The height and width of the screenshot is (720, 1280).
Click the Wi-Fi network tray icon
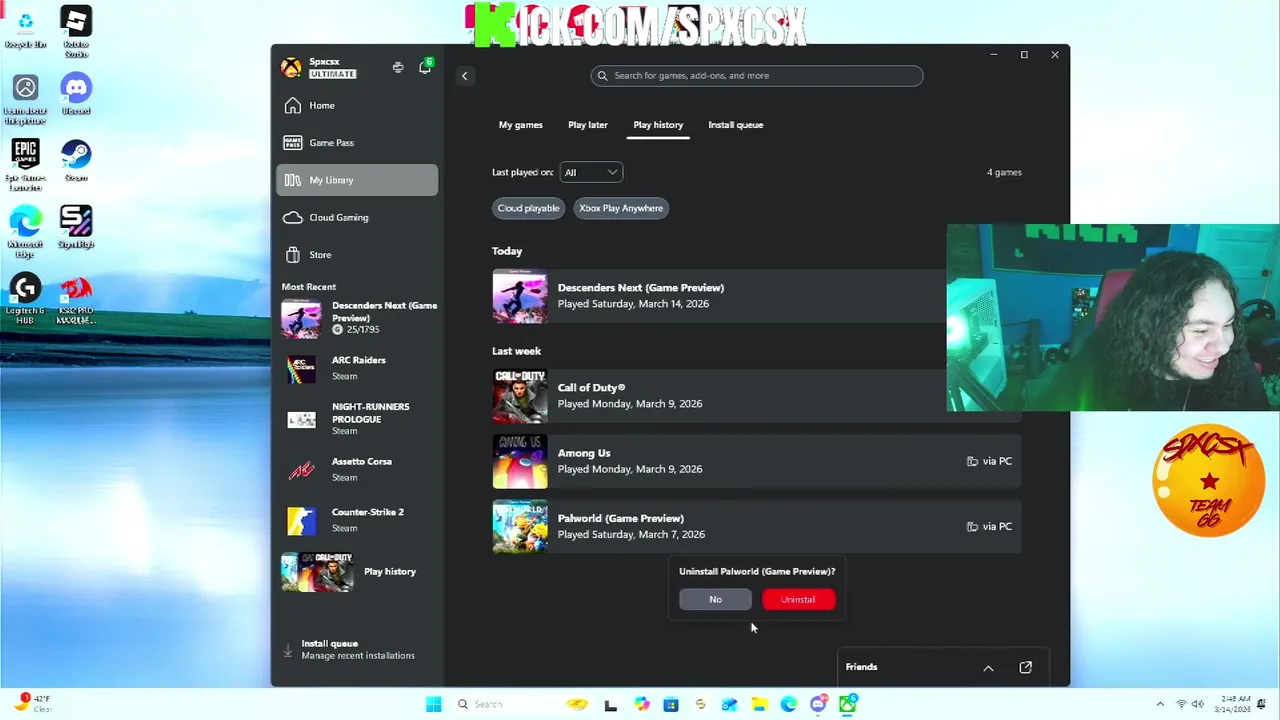[x=1181, y=704]
